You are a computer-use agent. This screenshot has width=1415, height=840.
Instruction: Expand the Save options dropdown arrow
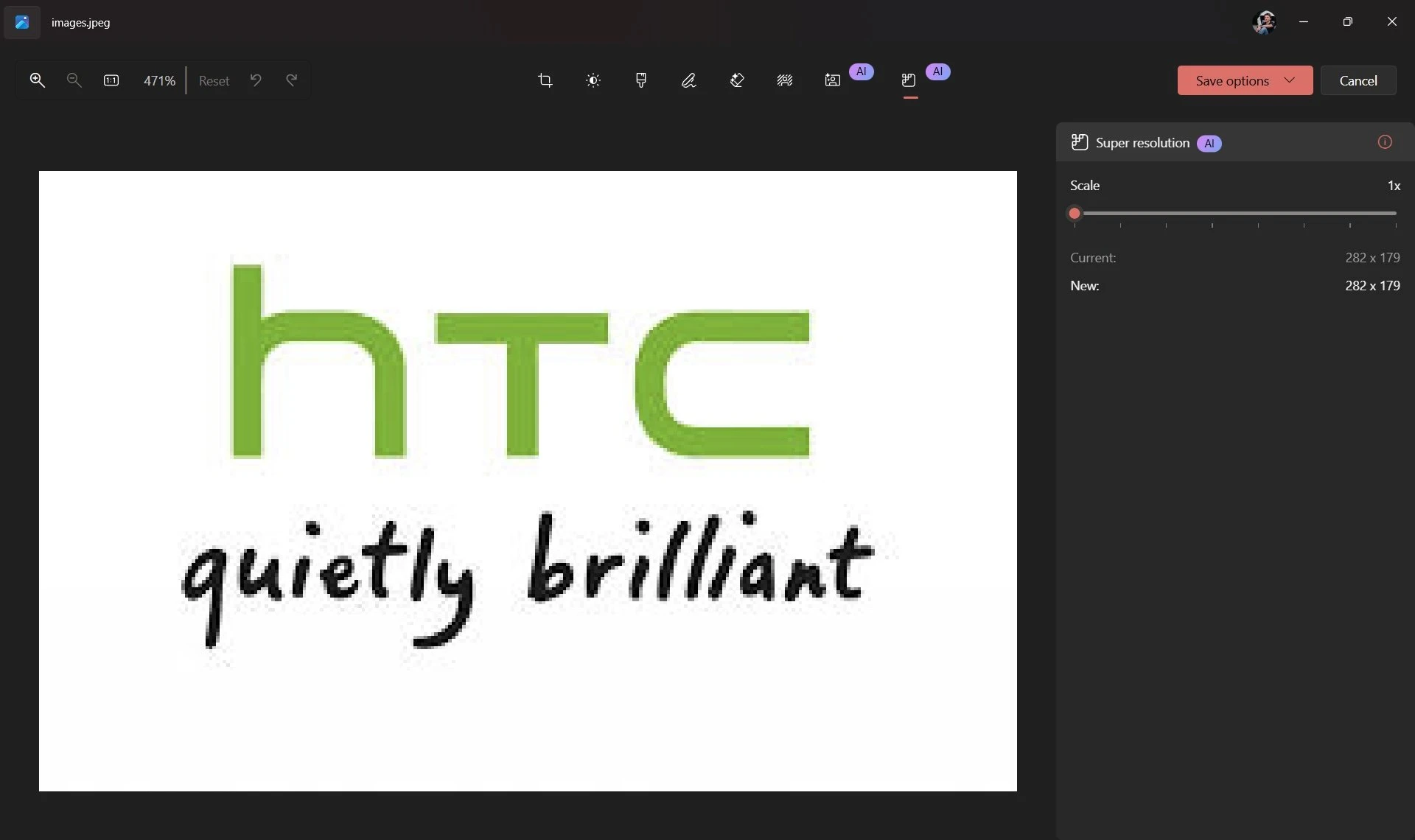pyautogui.click(x=1290, y=80)
